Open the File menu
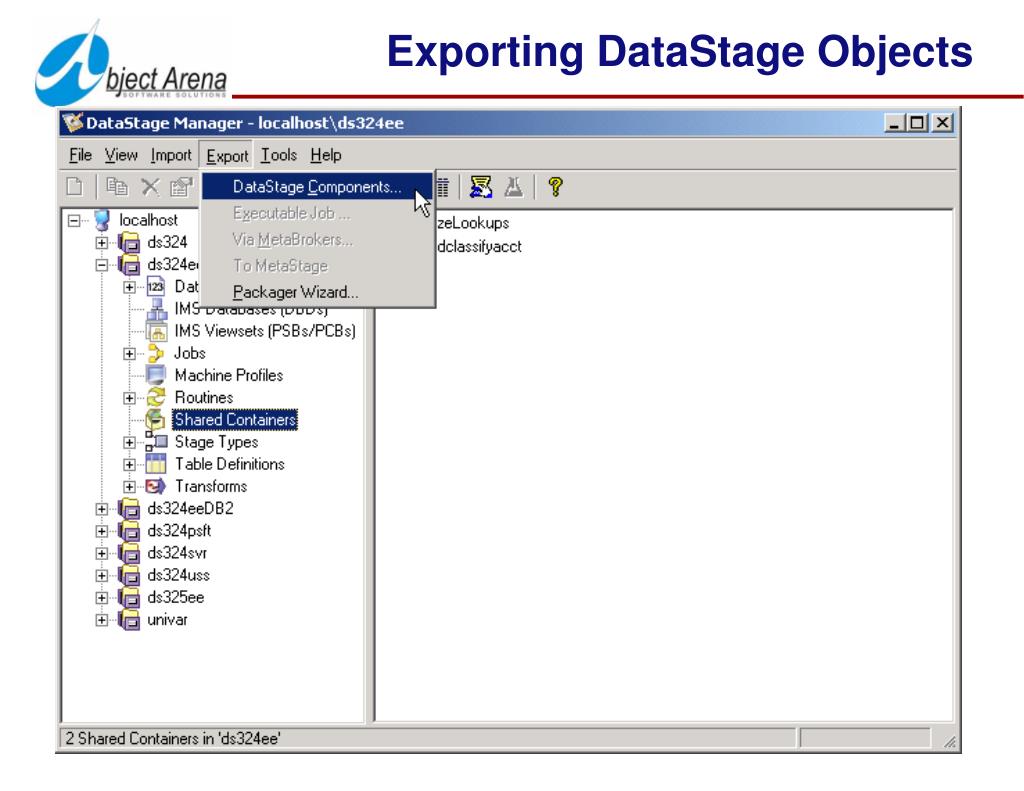This screenshot has width=1024, height=791. click(80, 155)
